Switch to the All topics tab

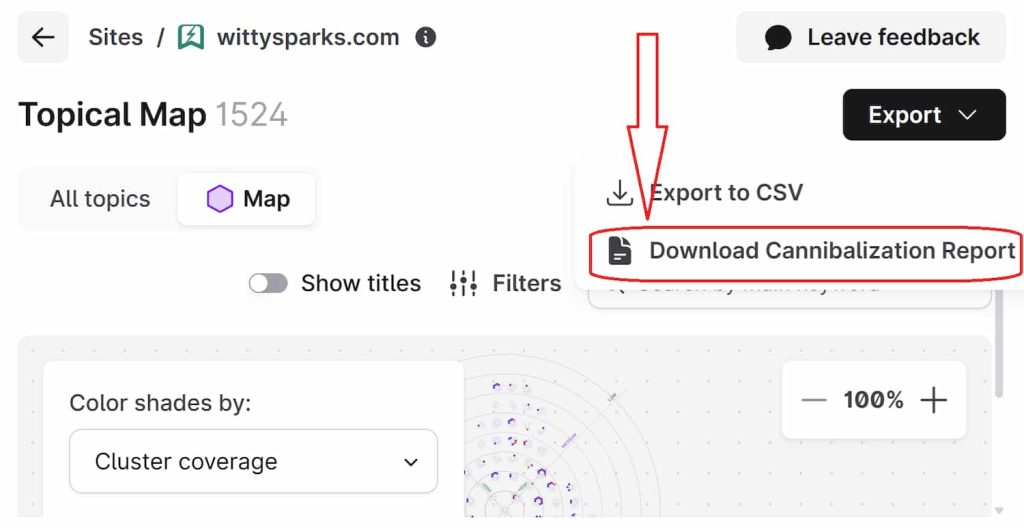[x=100, y=199]
